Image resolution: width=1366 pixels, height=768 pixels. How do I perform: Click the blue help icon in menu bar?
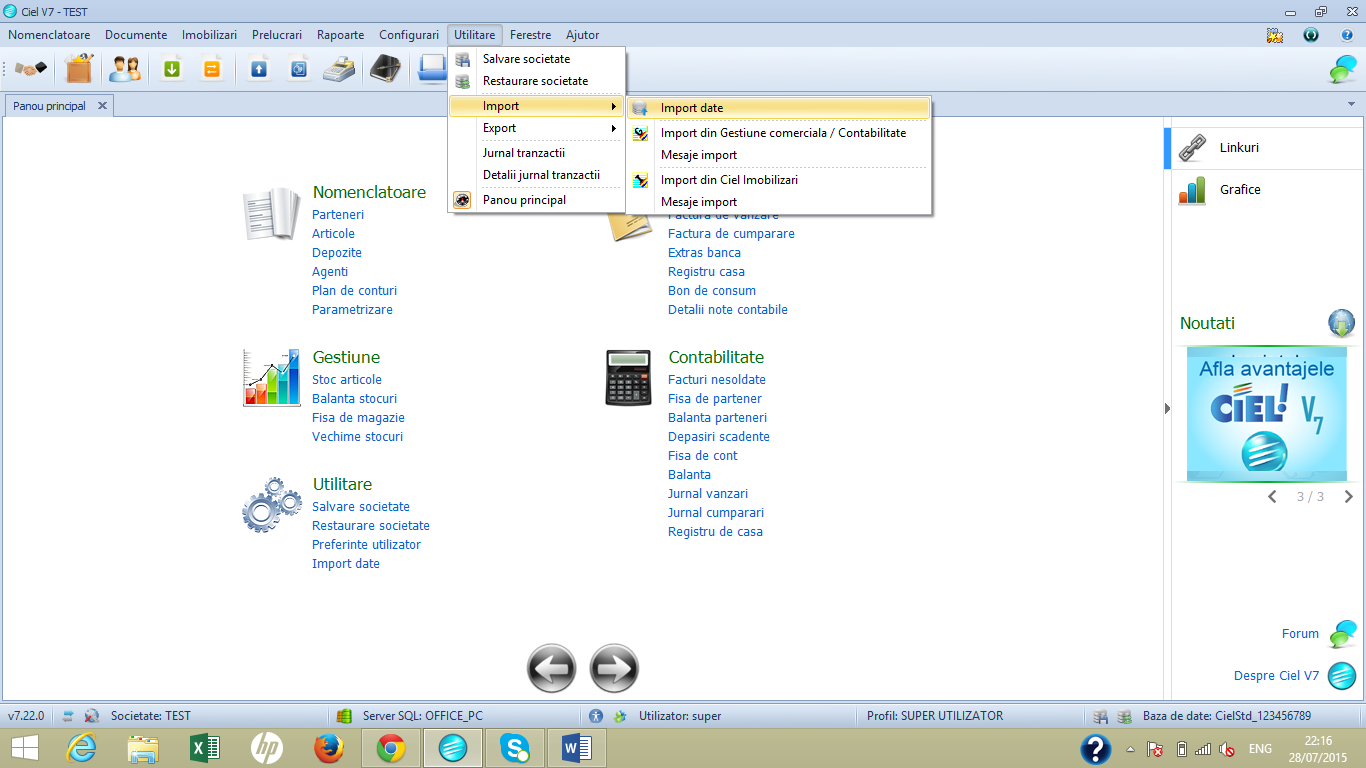coord(1347,35)
